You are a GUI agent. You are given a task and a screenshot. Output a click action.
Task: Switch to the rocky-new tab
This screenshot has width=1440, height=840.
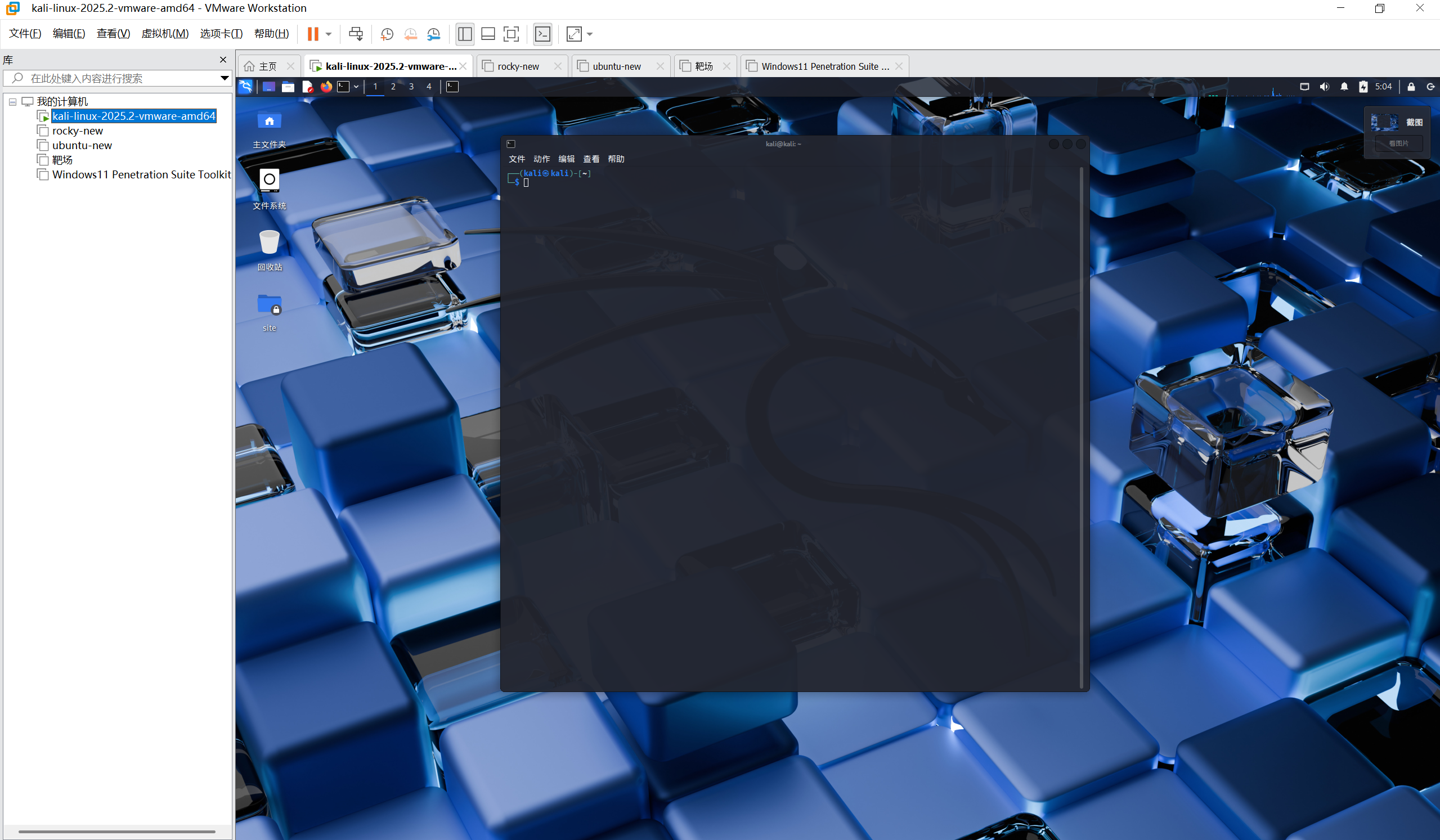click(x=518, y=66)
